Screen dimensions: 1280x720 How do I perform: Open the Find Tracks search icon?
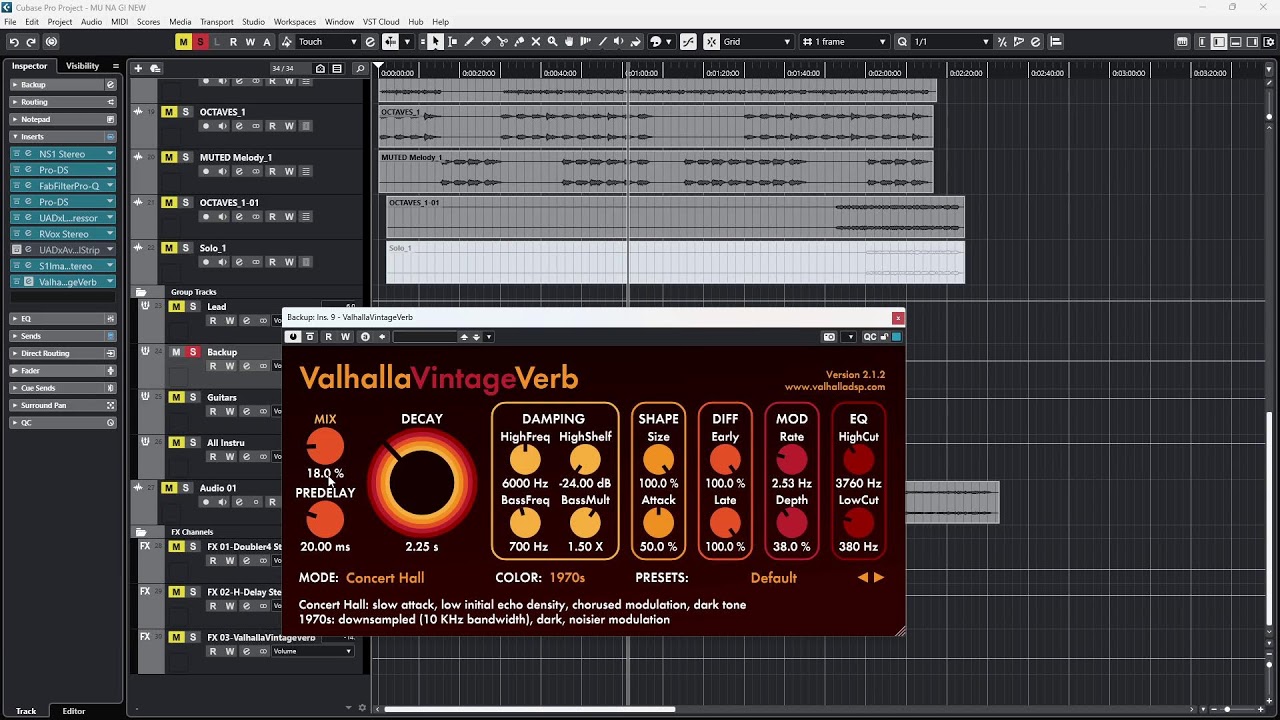[x=360, y=69]
